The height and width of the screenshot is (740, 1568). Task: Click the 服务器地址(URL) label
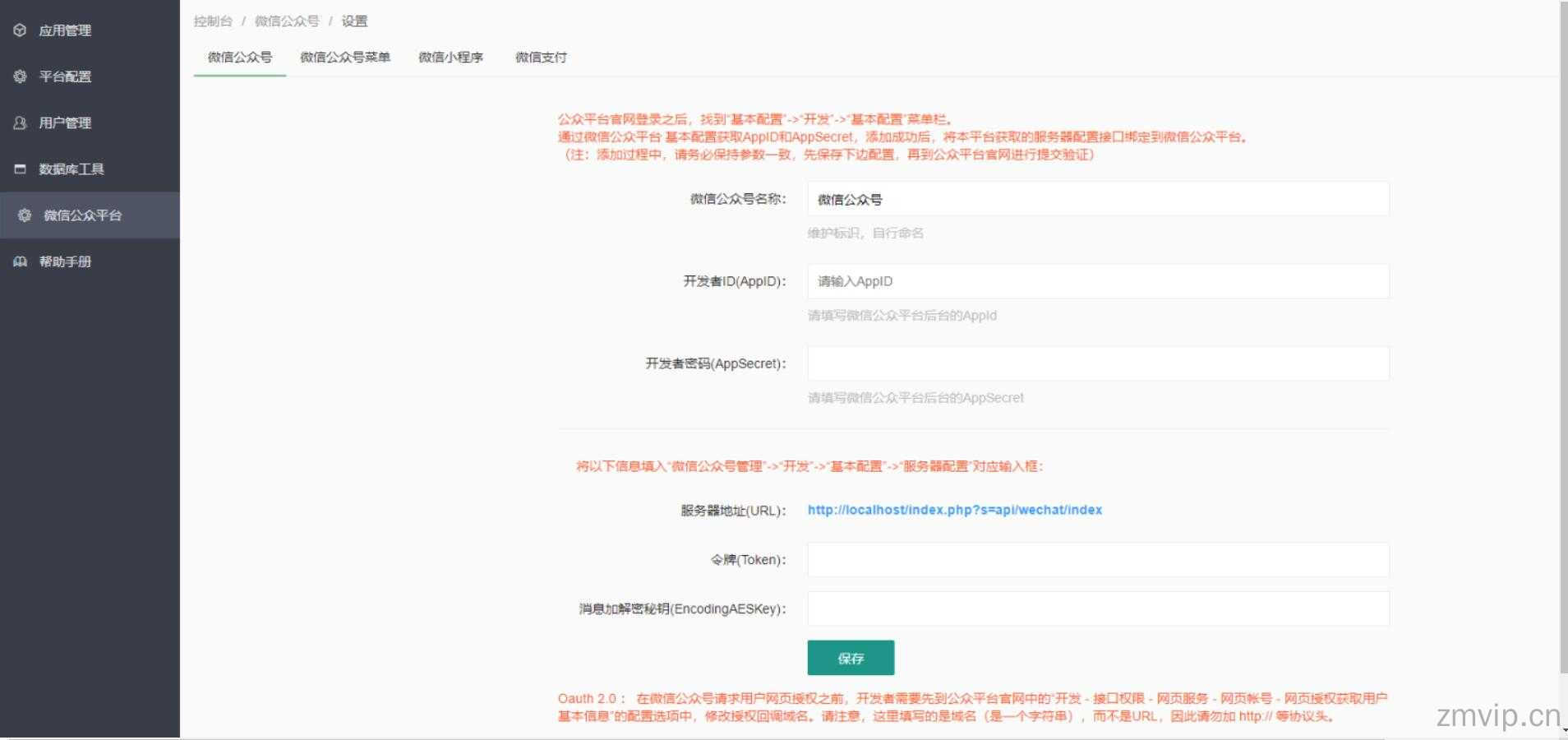[733, 511]
